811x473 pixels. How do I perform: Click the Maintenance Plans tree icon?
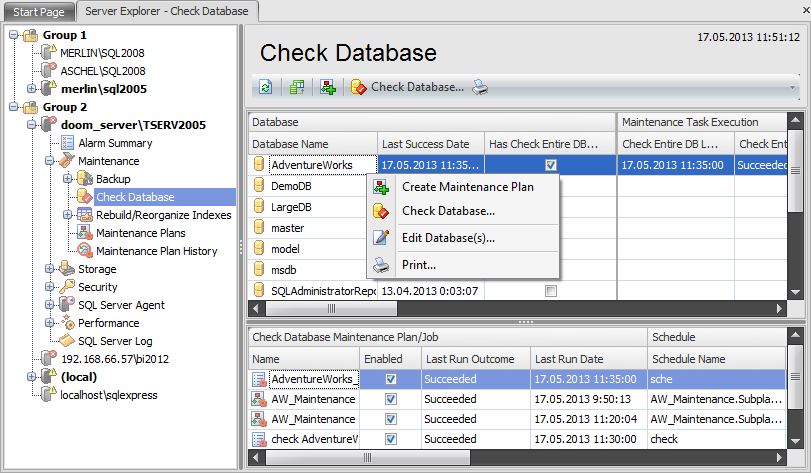tap(84, 233)
